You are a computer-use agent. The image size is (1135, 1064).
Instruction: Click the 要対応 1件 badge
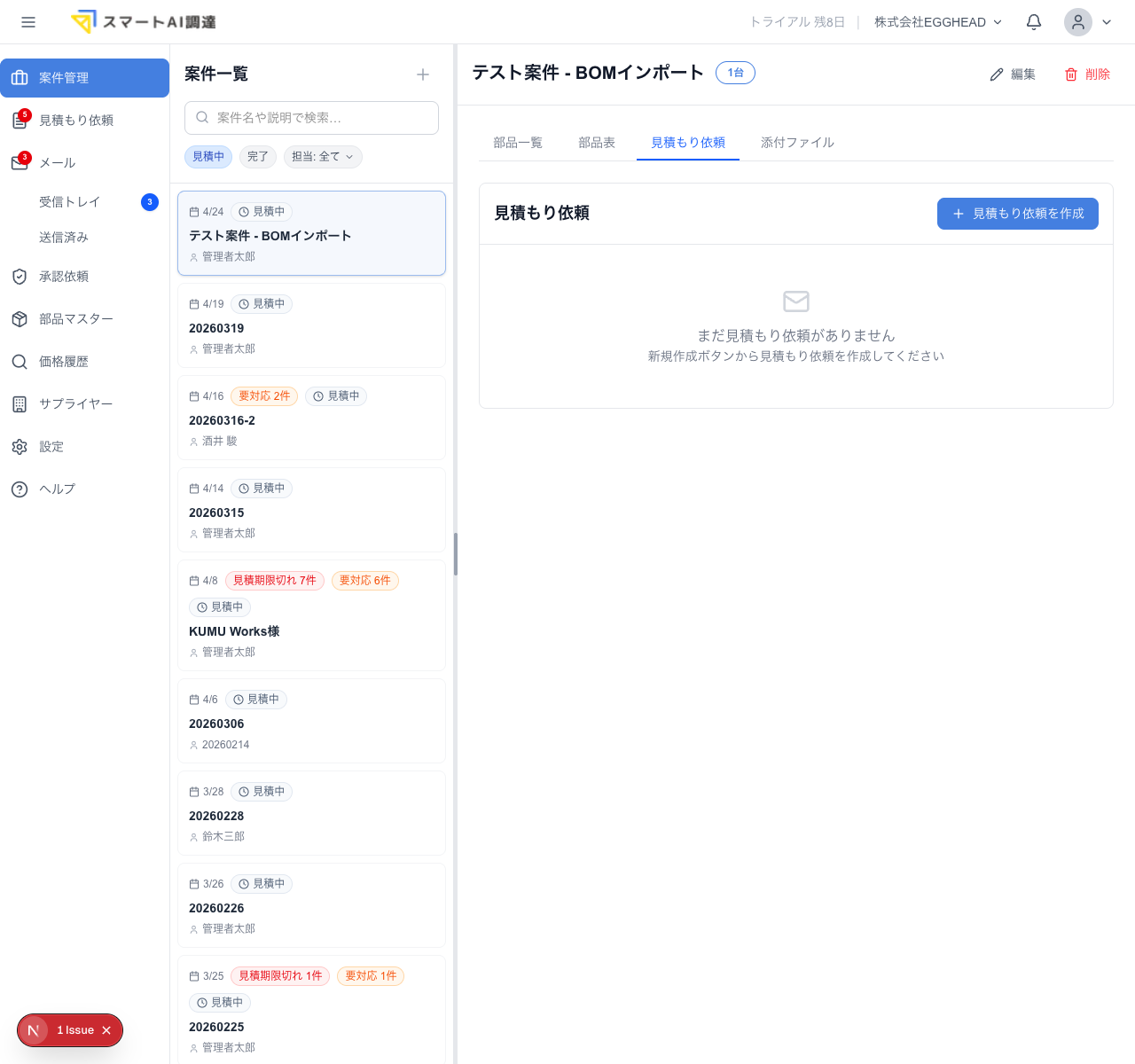point(371,976)
